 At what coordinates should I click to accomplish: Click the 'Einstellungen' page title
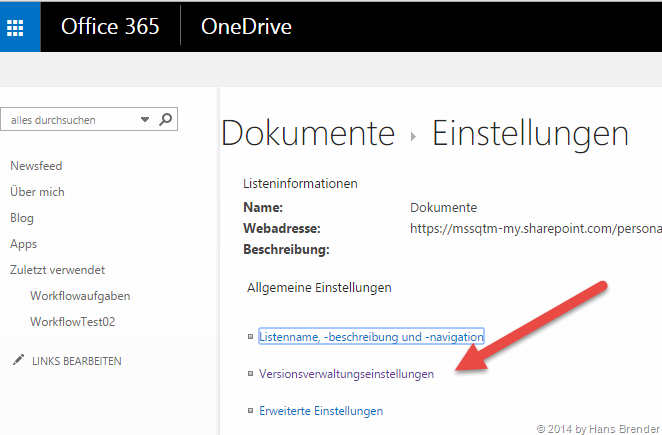[x=530, y=133]
